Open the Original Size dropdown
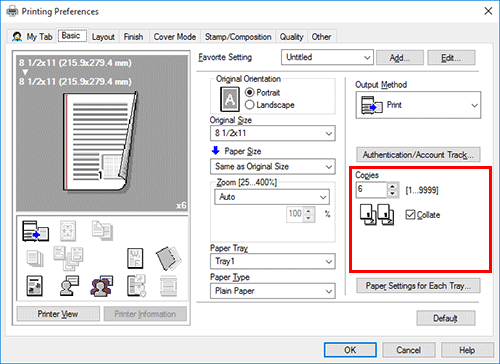The height and width of the screenshot is (364, 500). point(273,133)
